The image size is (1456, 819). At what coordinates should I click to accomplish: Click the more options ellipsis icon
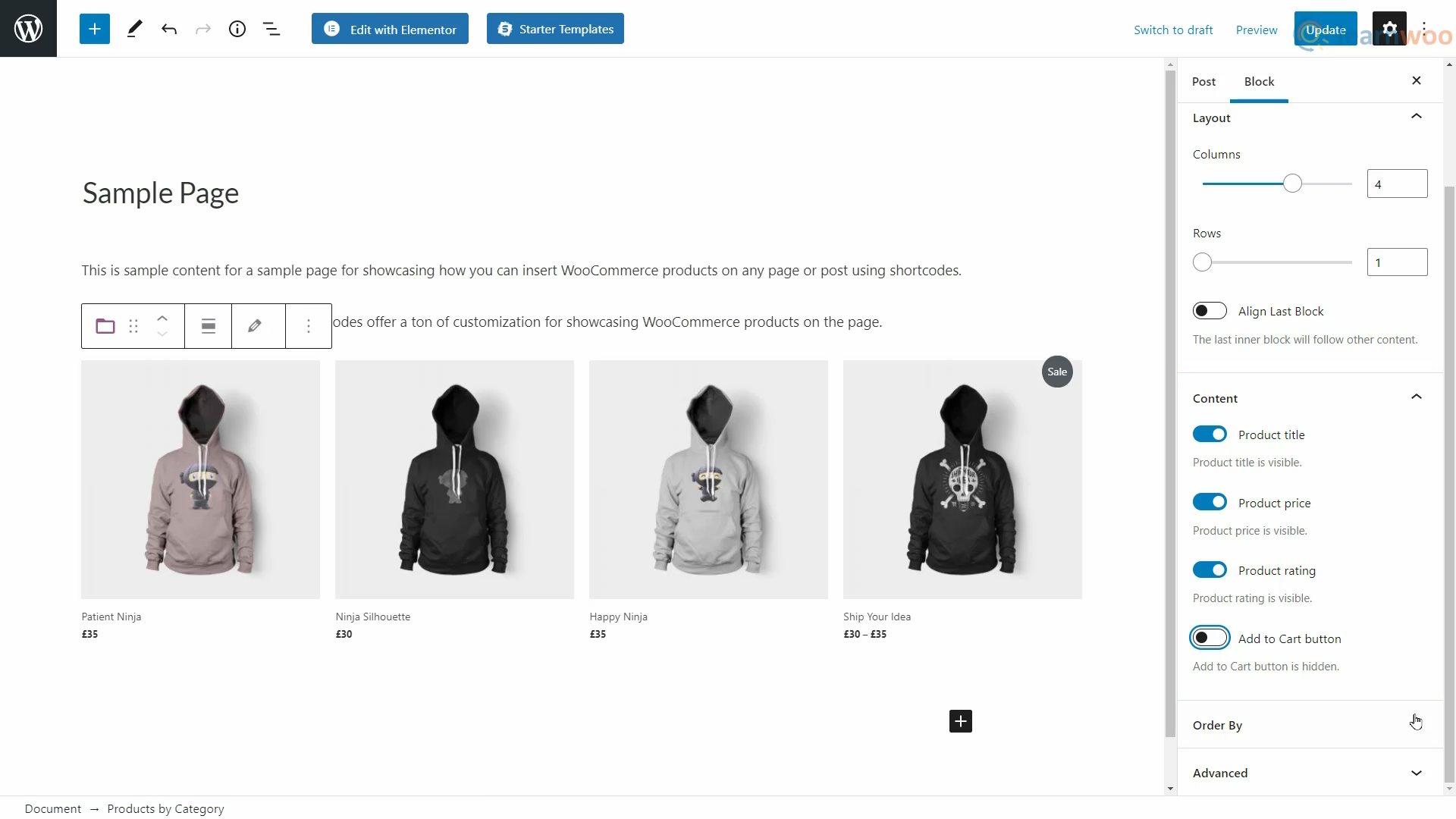click(308, 326)
